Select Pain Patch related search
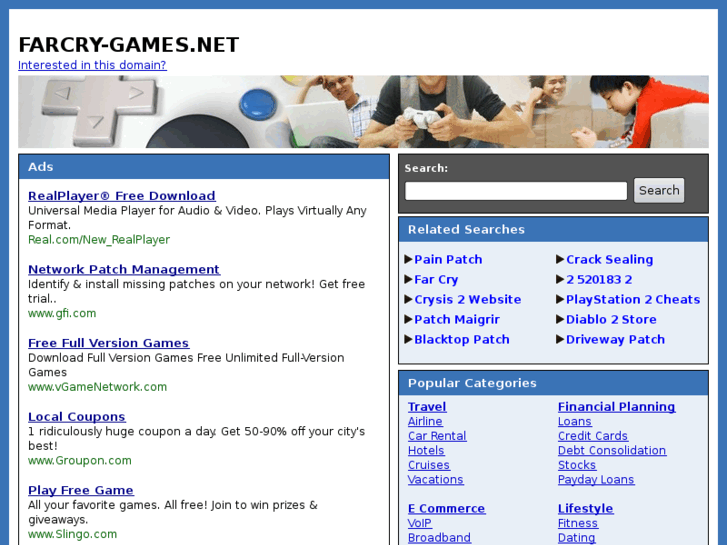 pos(448,259)
